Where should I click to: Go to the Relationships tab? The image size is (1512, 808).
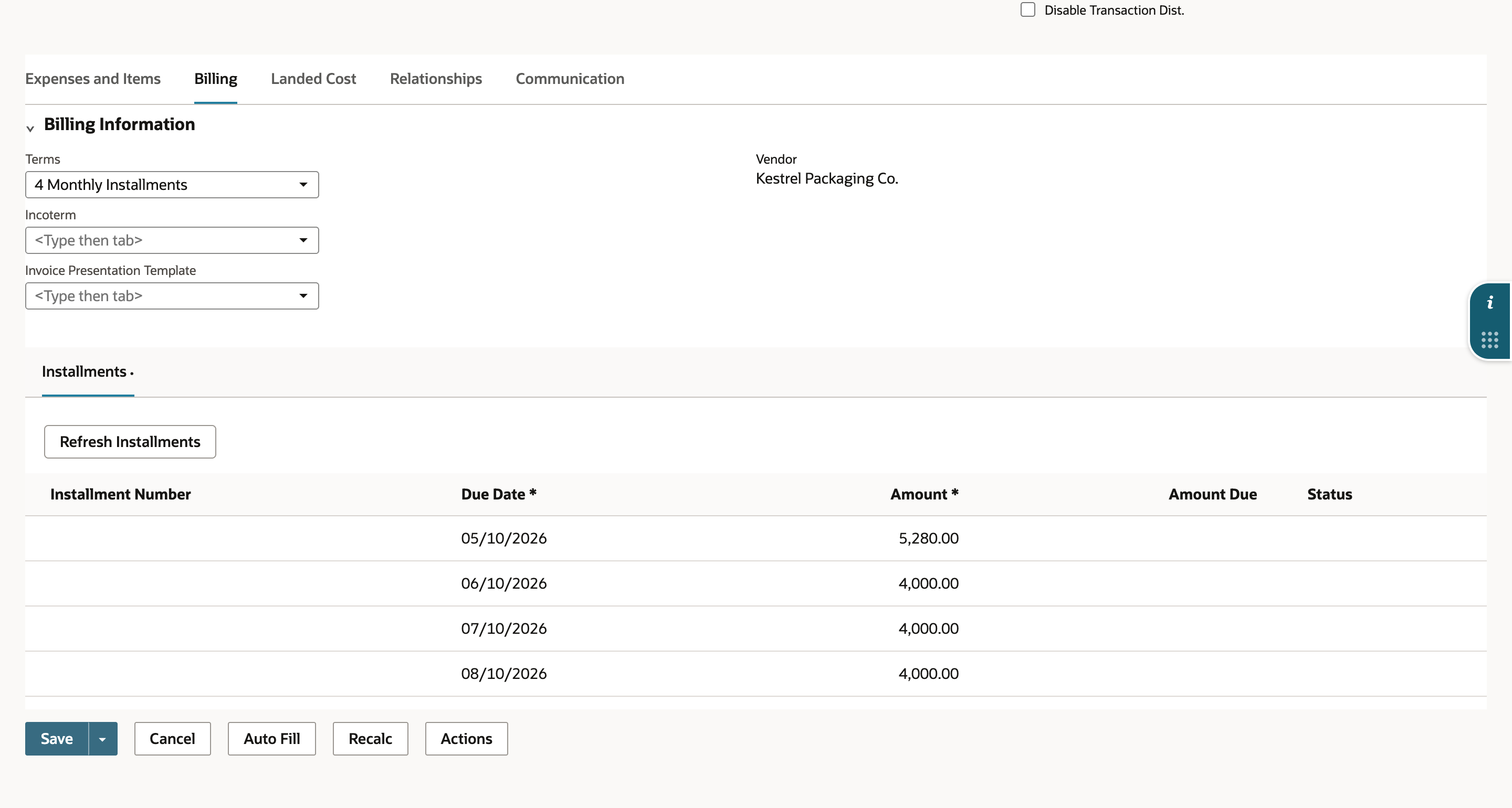pos(436,79)
